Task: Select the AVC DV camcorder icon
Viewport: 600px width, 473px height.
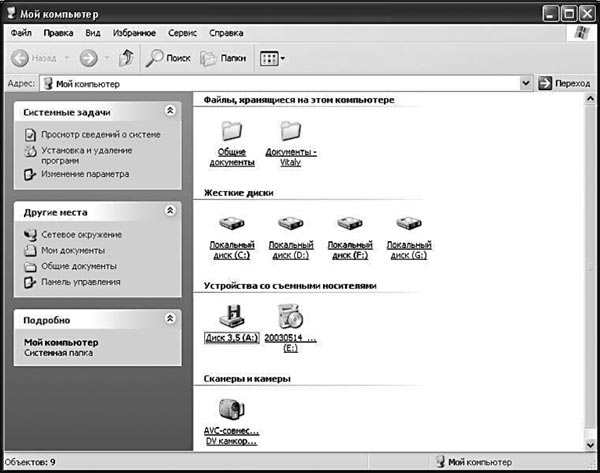Action: 232,409
